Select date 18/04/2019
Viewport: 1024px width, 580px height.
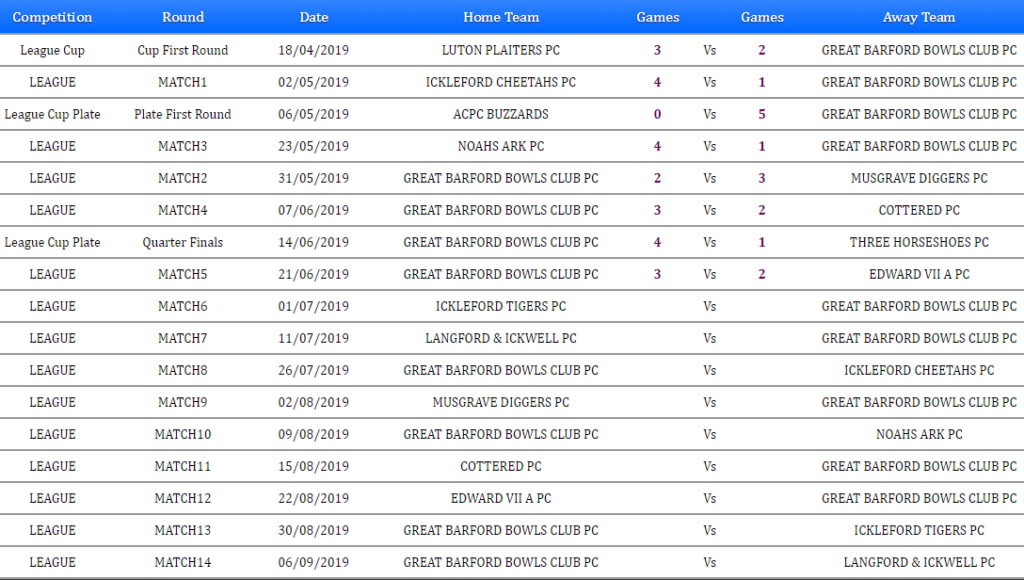point(313,50)
